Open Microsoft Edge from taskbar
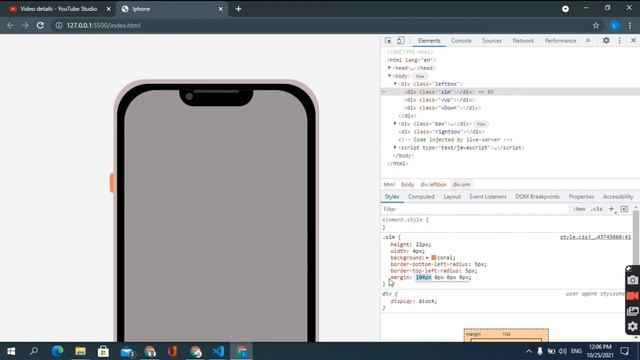Viewport: 640px width, 360px height. pos(57,351)
